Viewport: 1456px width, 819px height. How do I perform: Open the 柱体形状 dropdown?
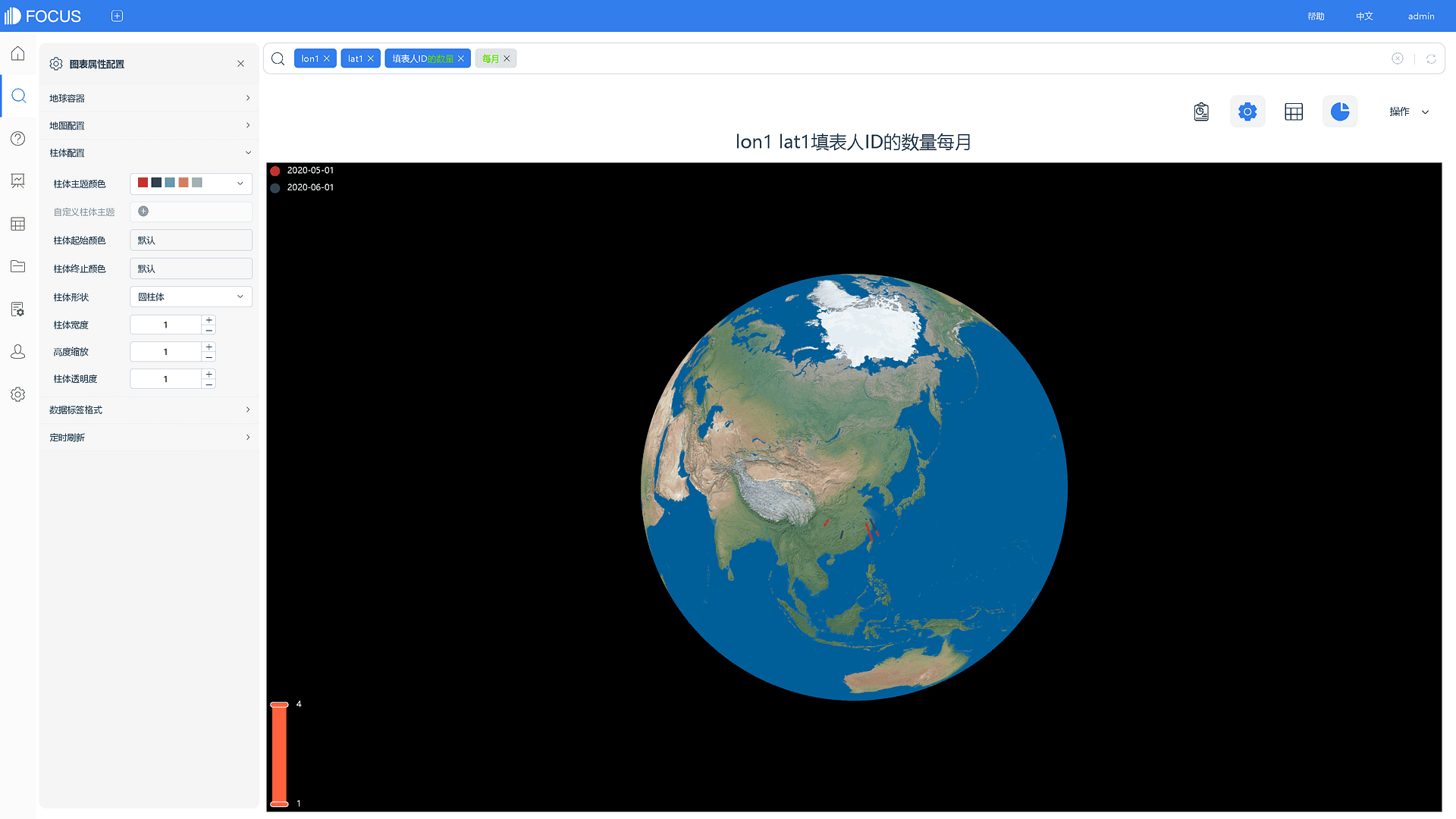(191, 297)
